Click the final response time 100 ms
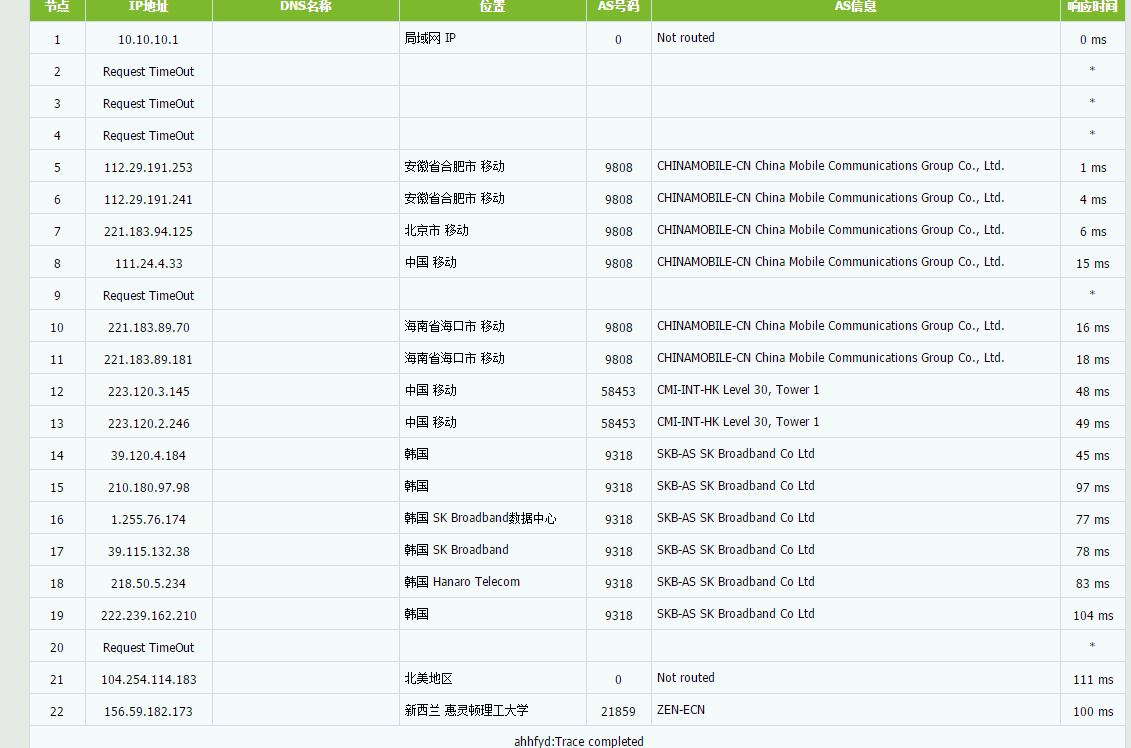1131x748 pixels. (1093, 711)
